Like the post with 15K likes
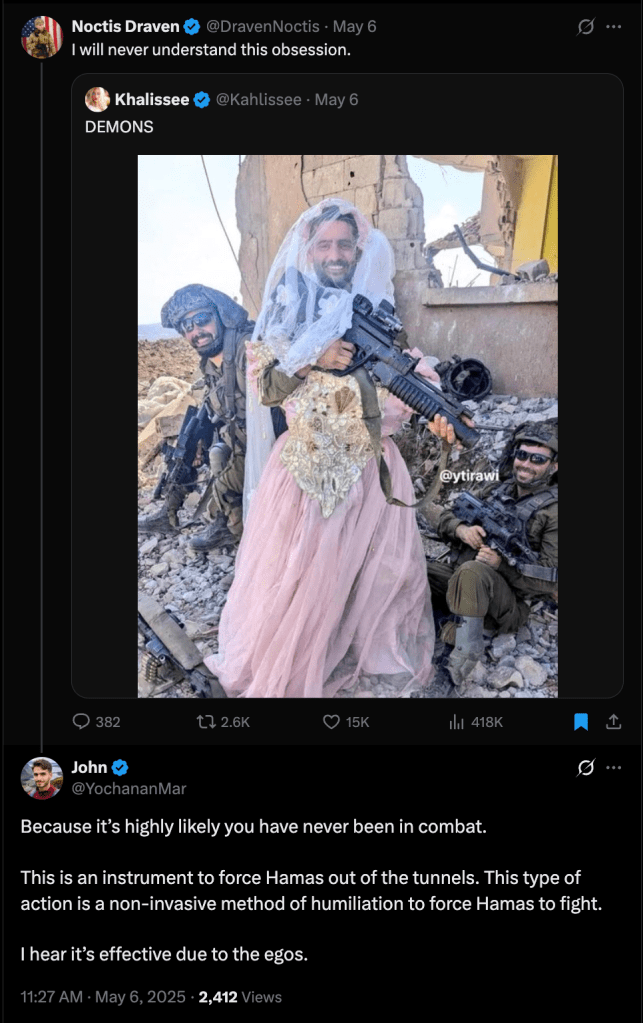This screenshot has width=643, height=1023. tap(332, 722)
